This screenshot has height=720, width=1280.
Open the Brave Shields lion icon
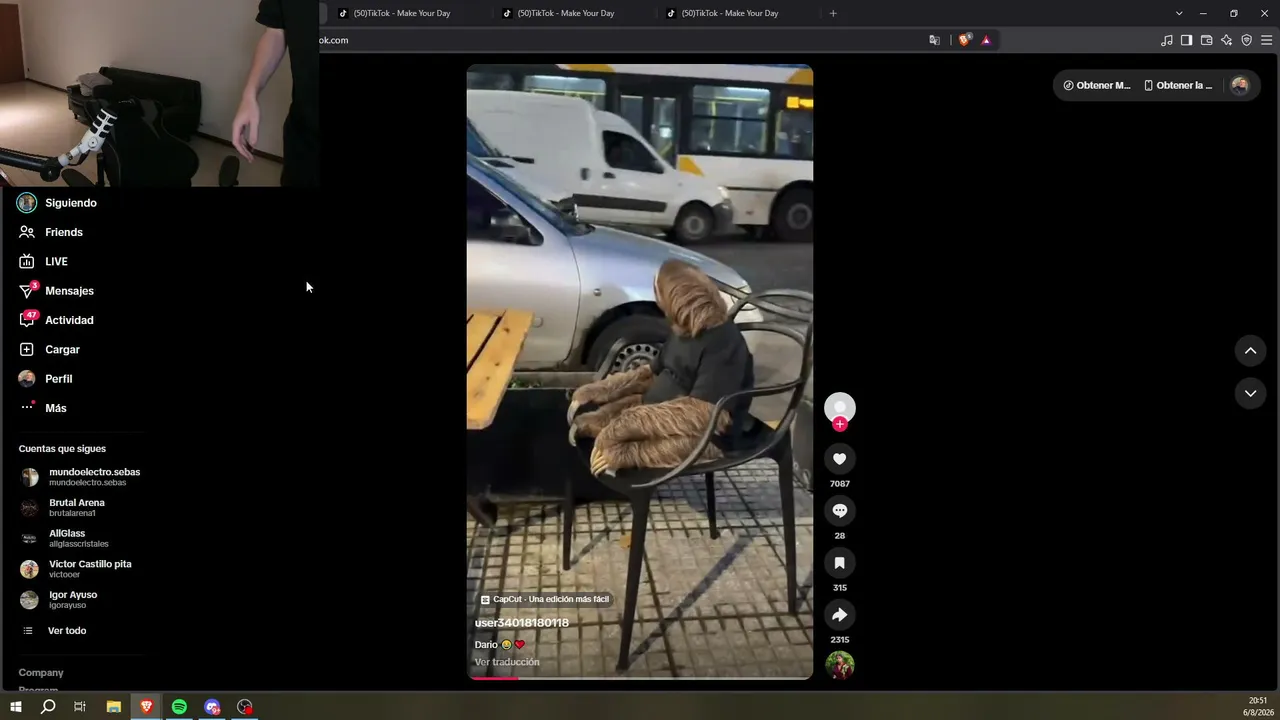click(964, 40)
